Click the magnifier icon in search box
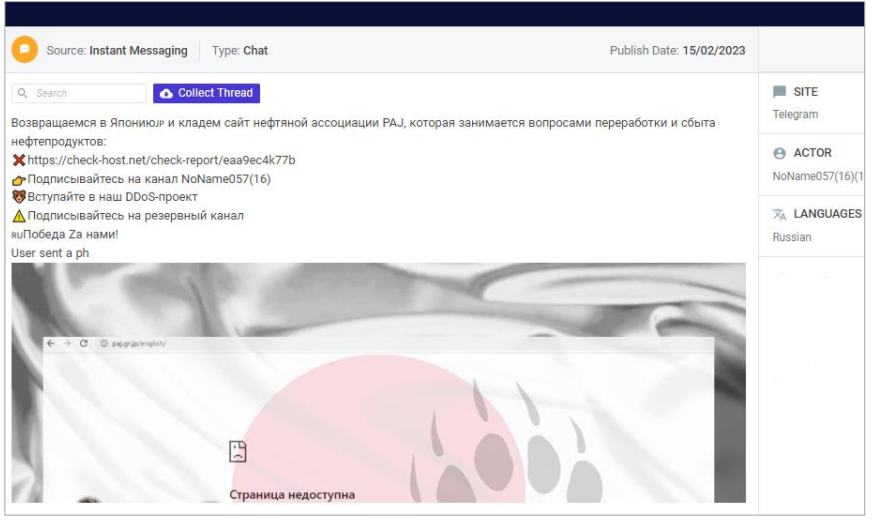Screen dimensions: 872x520 point(23,93)
